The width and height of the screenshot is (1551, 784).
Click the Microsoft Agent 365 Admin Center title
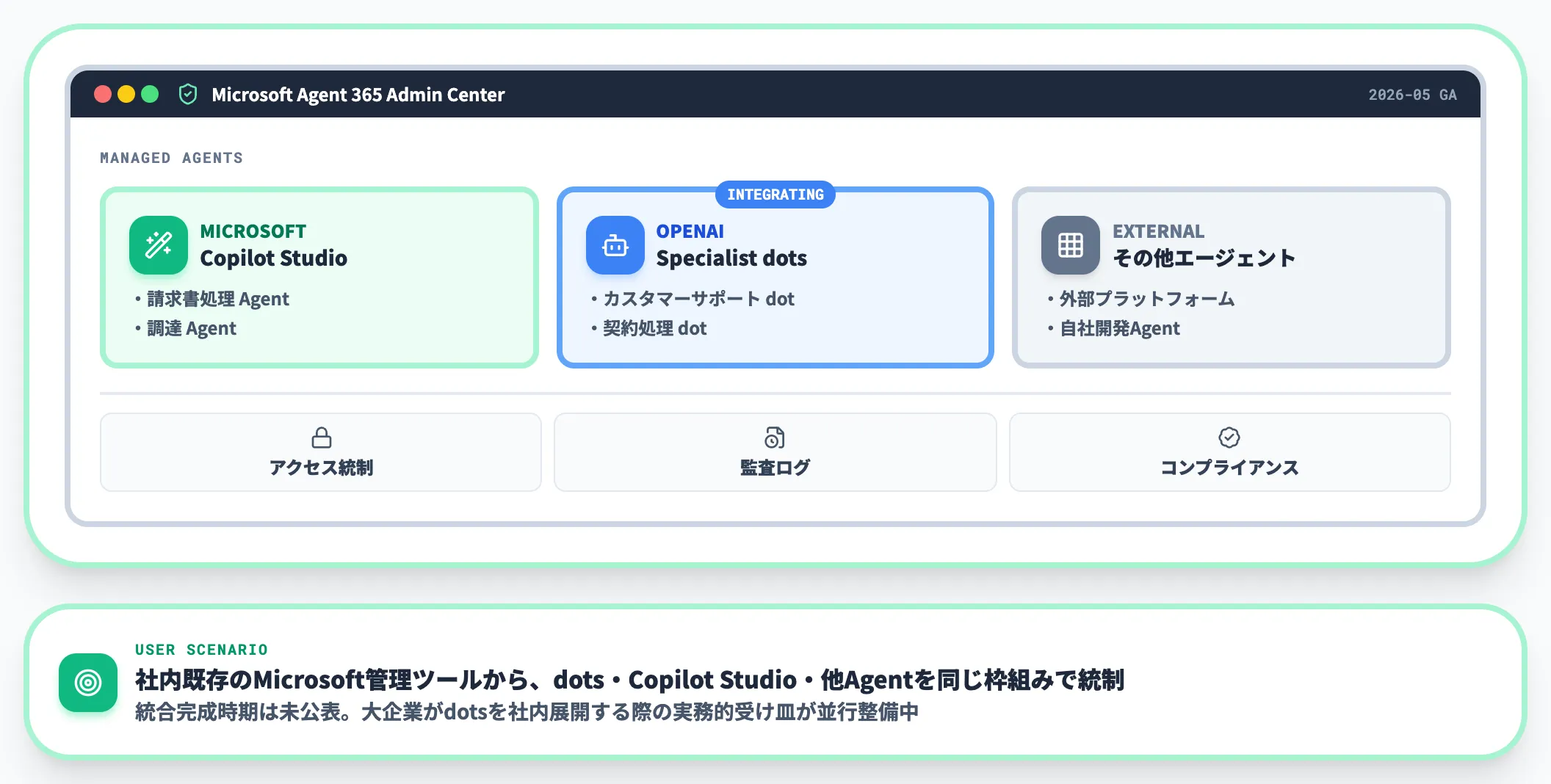358,95
